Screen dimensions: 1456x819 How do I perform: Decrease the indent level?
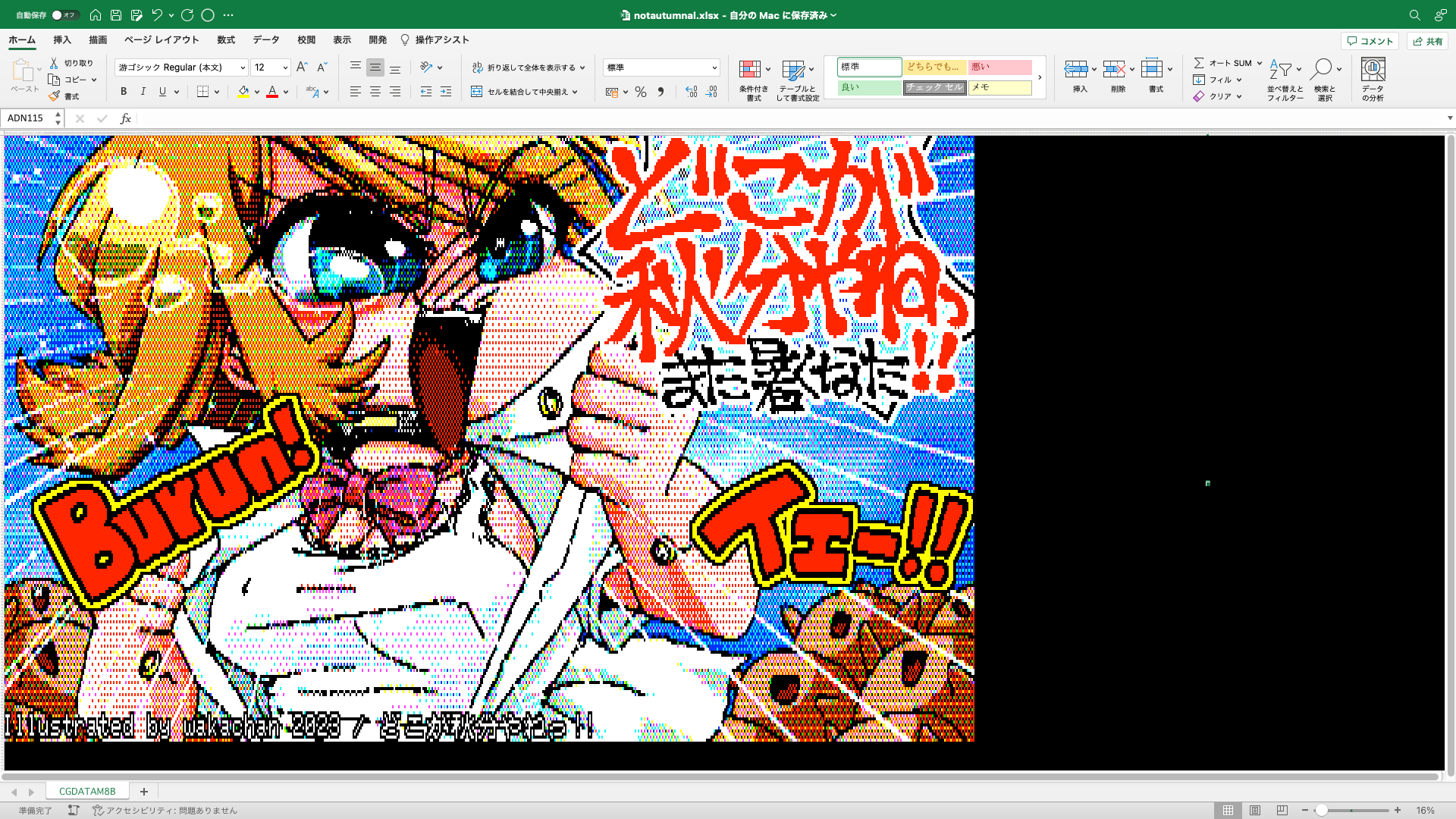(426, 92)
